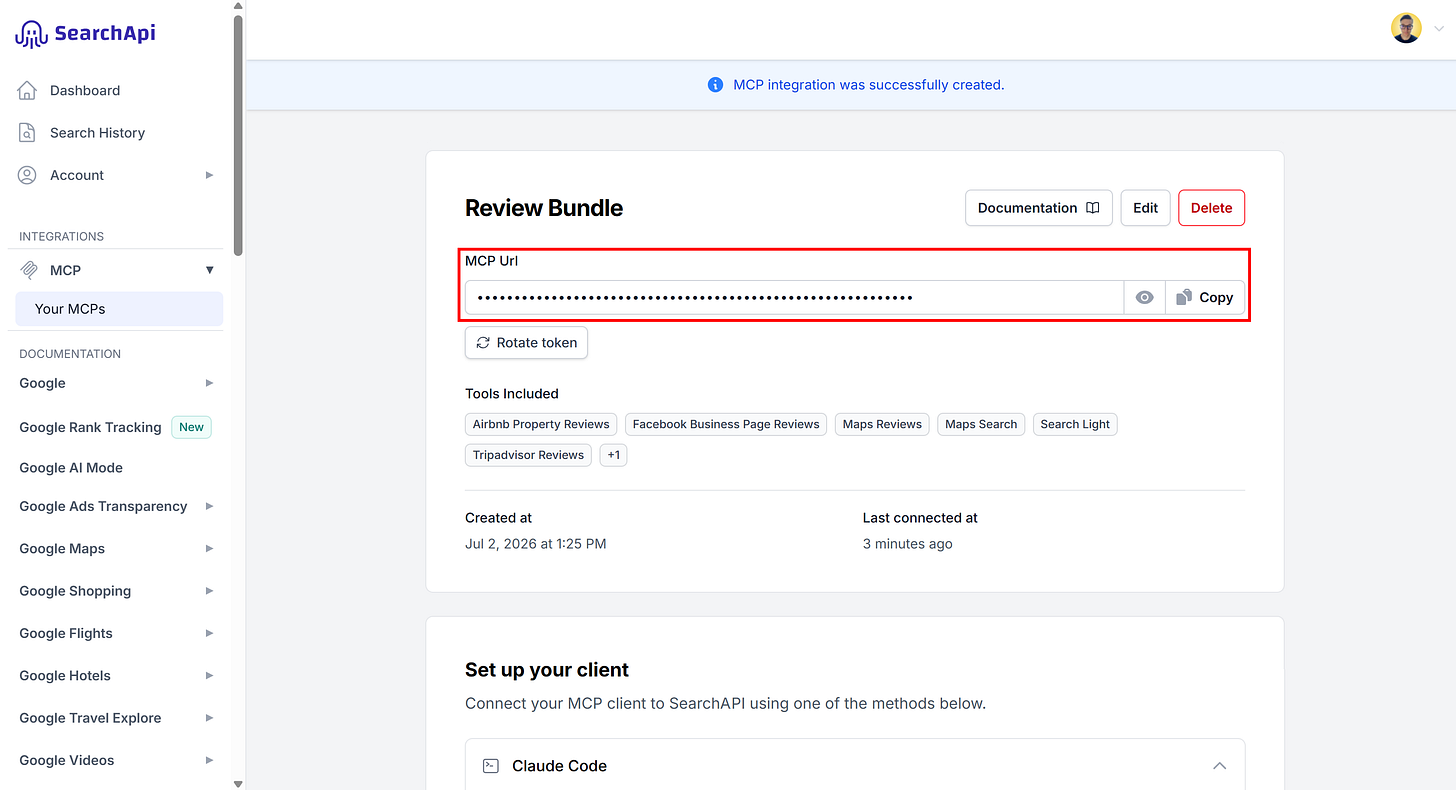This screenshot has height=790, width=1456.
Task: Delete the Review Bundle integration
Action: [x=1211, y=208]
